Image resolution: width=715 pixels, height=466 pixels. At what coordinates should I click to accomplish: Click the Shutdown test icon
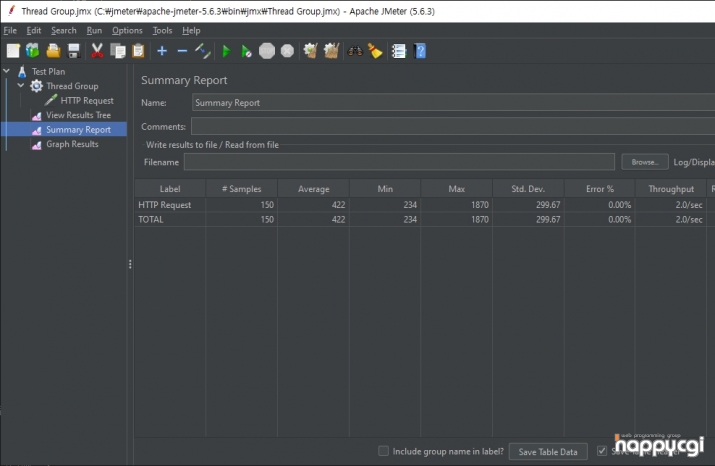click(287, 51)
